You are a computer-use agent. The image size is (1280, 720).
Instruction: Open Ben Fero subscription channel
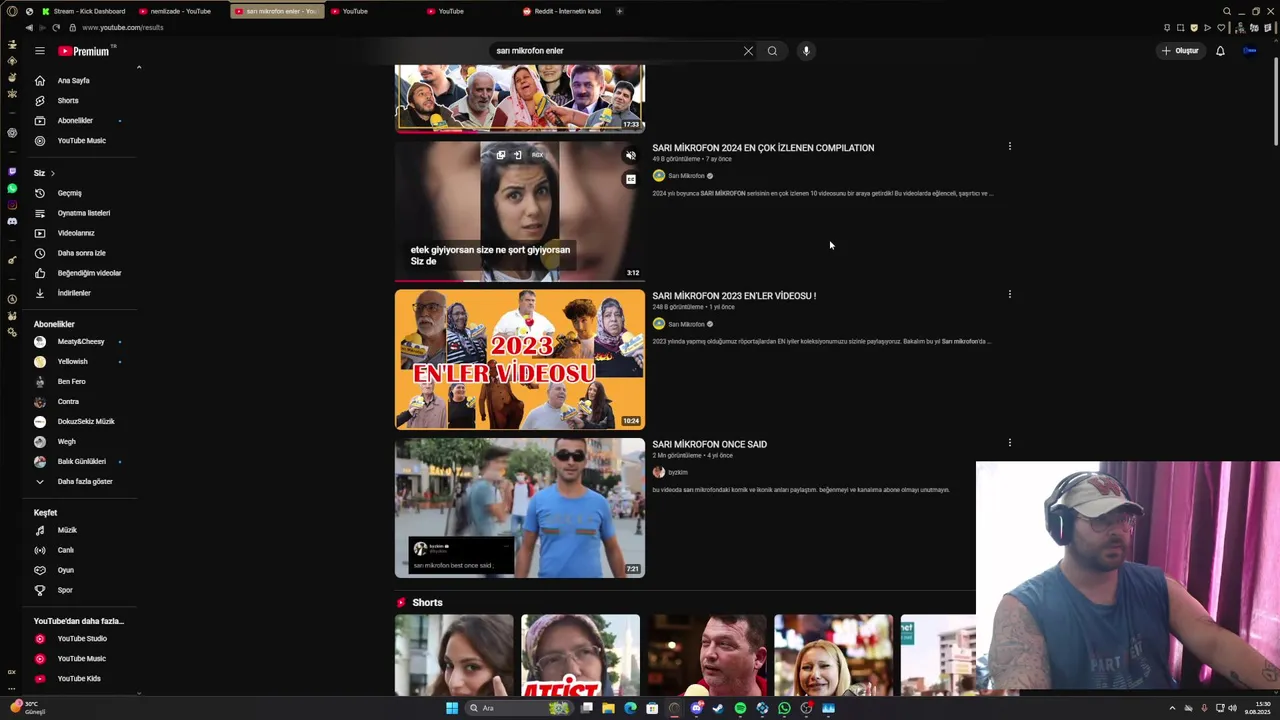71,382
